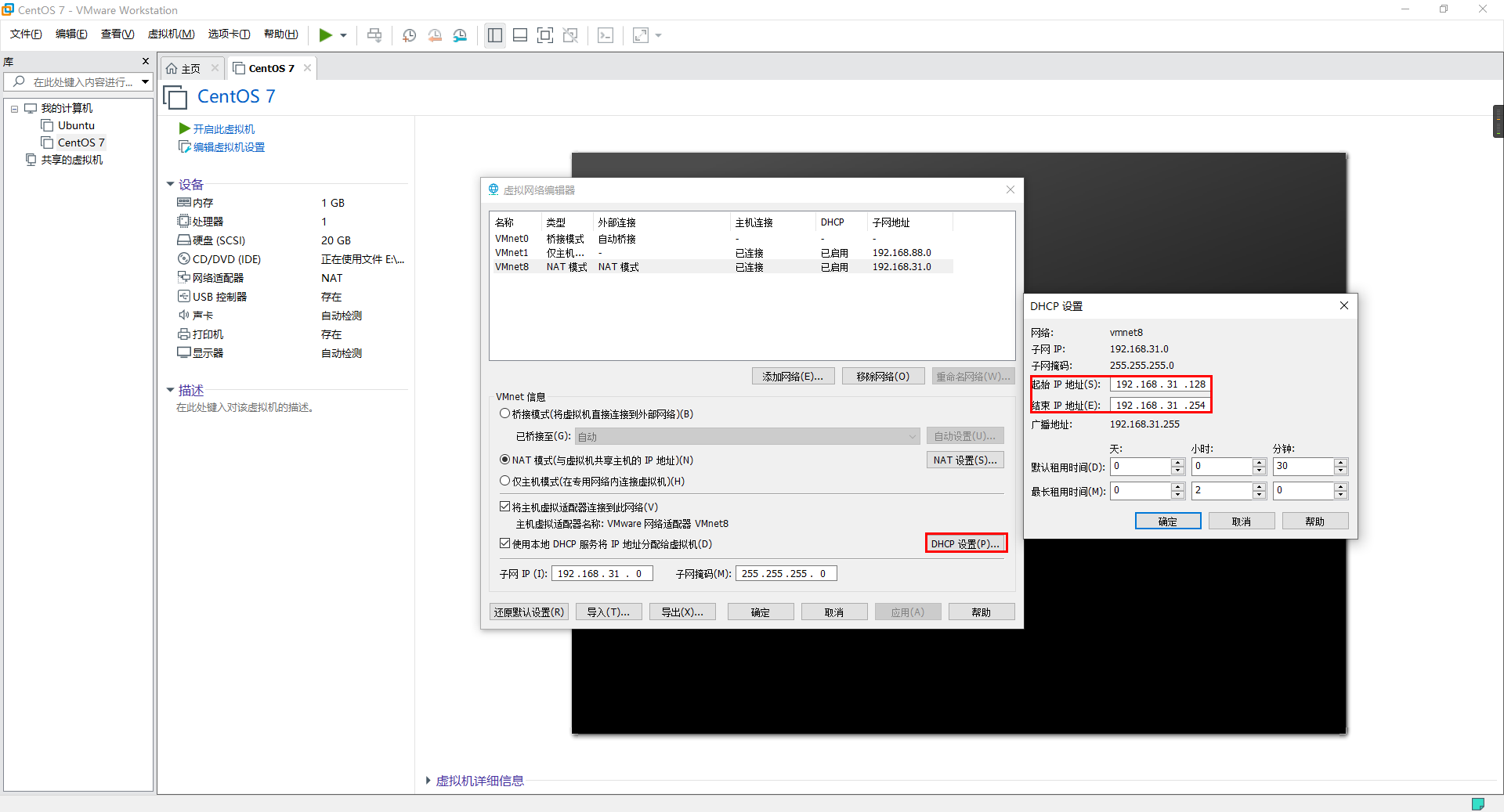Open the 查看(V) menu
1504x812 pixels.
coord(117,34)
